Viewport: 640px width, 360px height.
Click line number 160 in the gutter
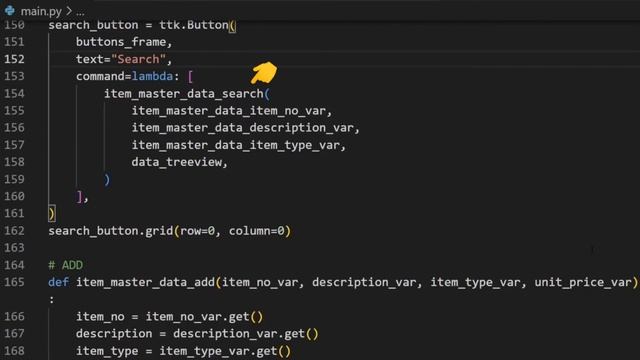pyautogui.click(x=14, y=196)
